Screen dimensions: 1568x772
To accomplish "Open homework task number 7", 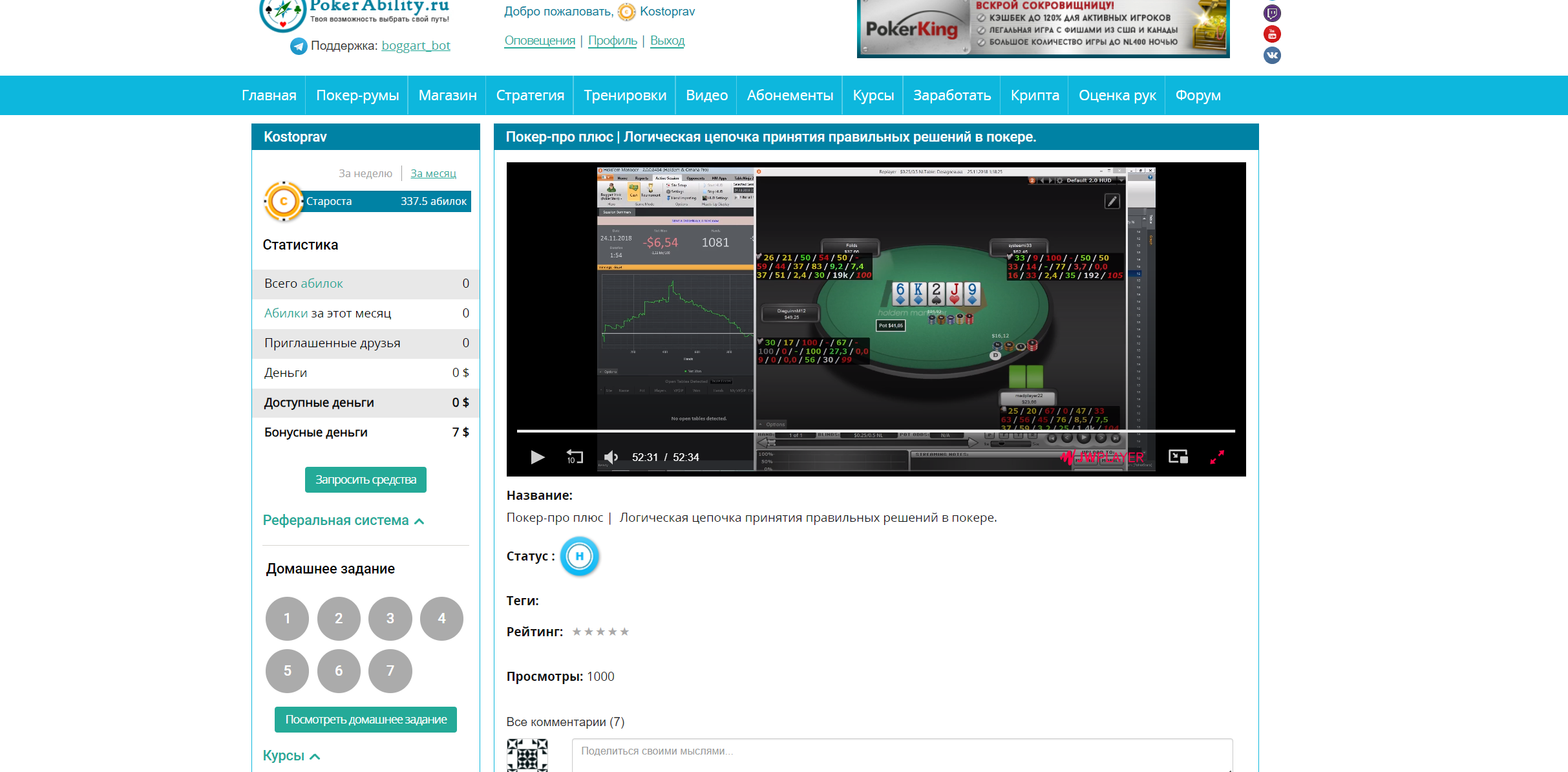I will click(390, 671).
